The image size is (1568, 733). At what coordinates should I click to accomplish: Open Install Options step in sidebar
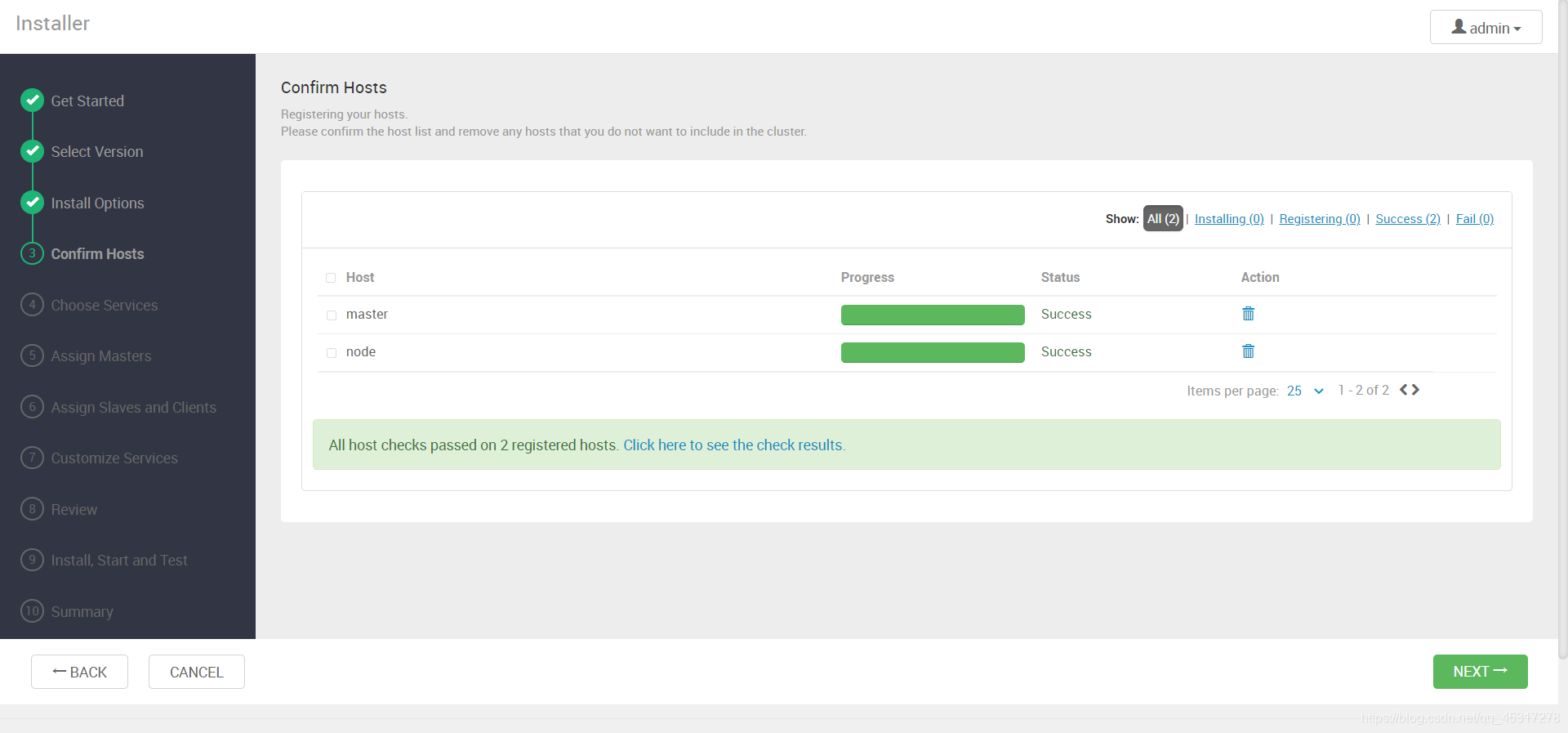[x=97, y=203]
